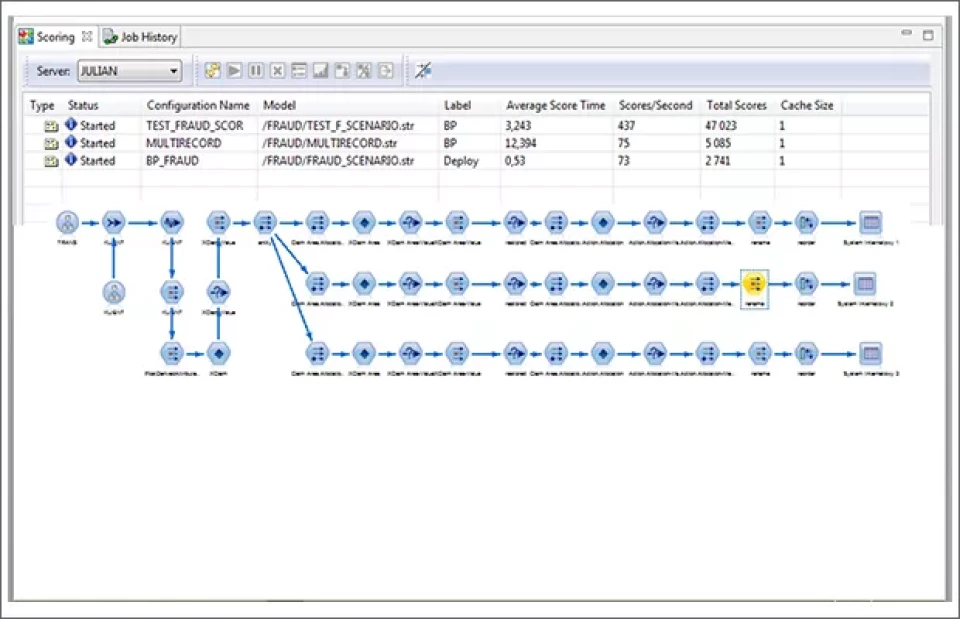This screenshot has height=619, width=960.
Task: Select the Scoring tab
Action: tap(55, 37)
